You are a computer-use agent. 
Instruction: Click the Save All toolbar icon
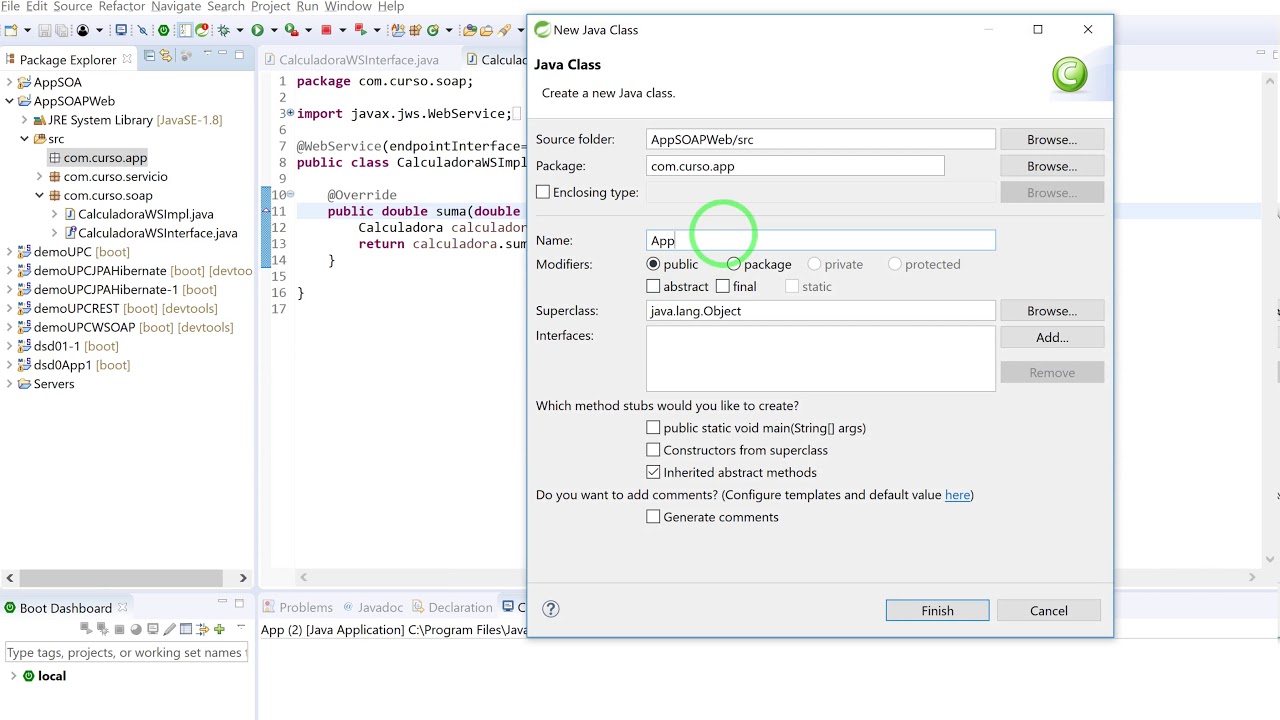[x=61, y=30]
